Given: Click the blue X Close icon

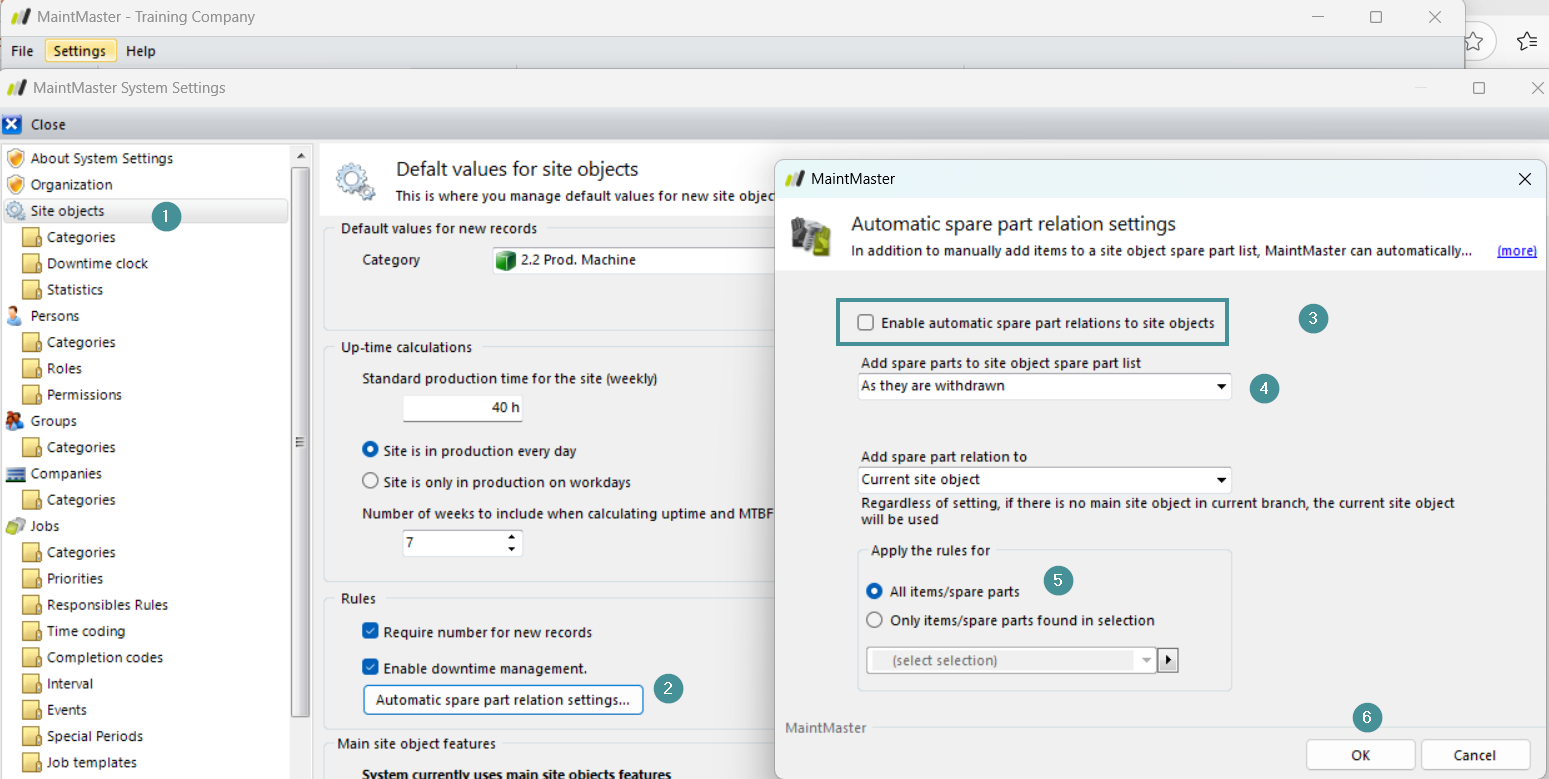Looking at the screenshot, I should 12,125.
